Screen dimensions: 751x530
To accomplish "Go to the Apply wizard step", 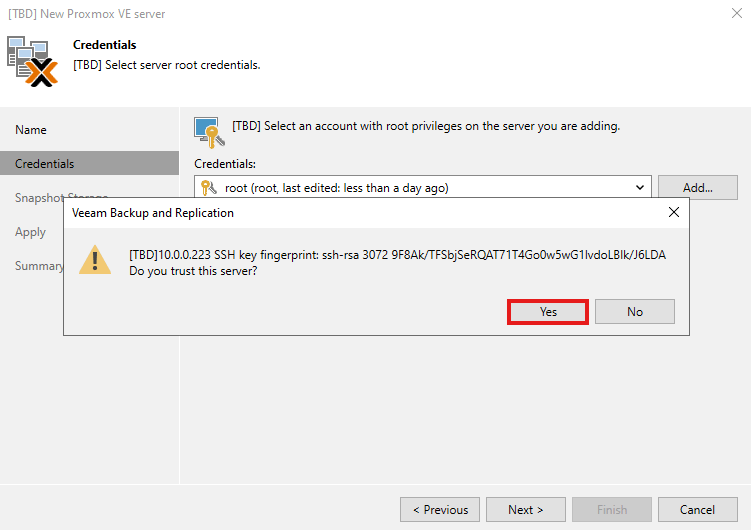I will (30, 232).
